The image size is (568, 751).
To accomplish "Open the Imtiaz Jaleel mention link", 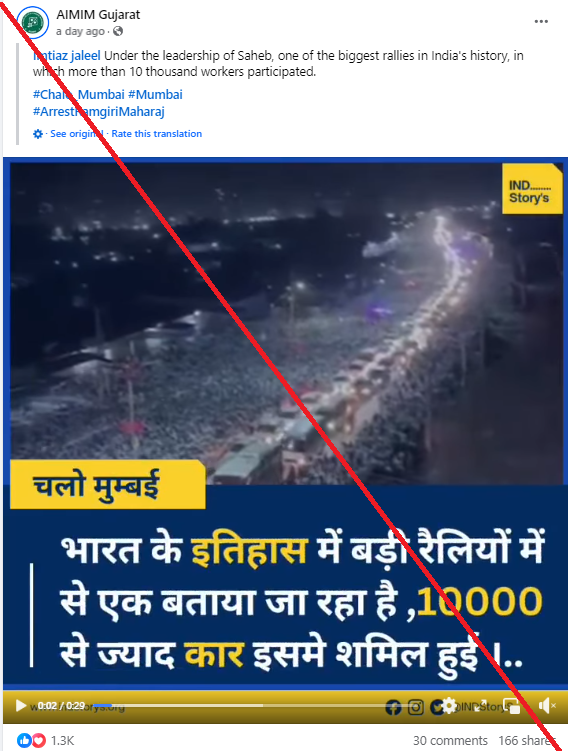I will point(67,56).
